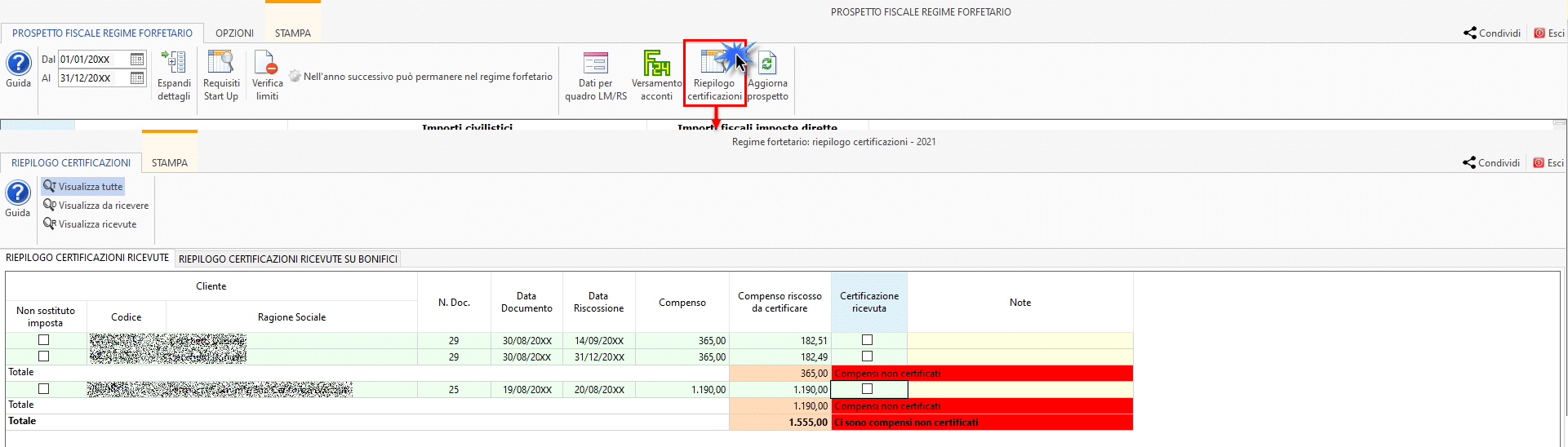Click Condividi in the riepilogo certificazioni window
The width and height of the screenshot is (1568, 447).
coord(1491,163)
